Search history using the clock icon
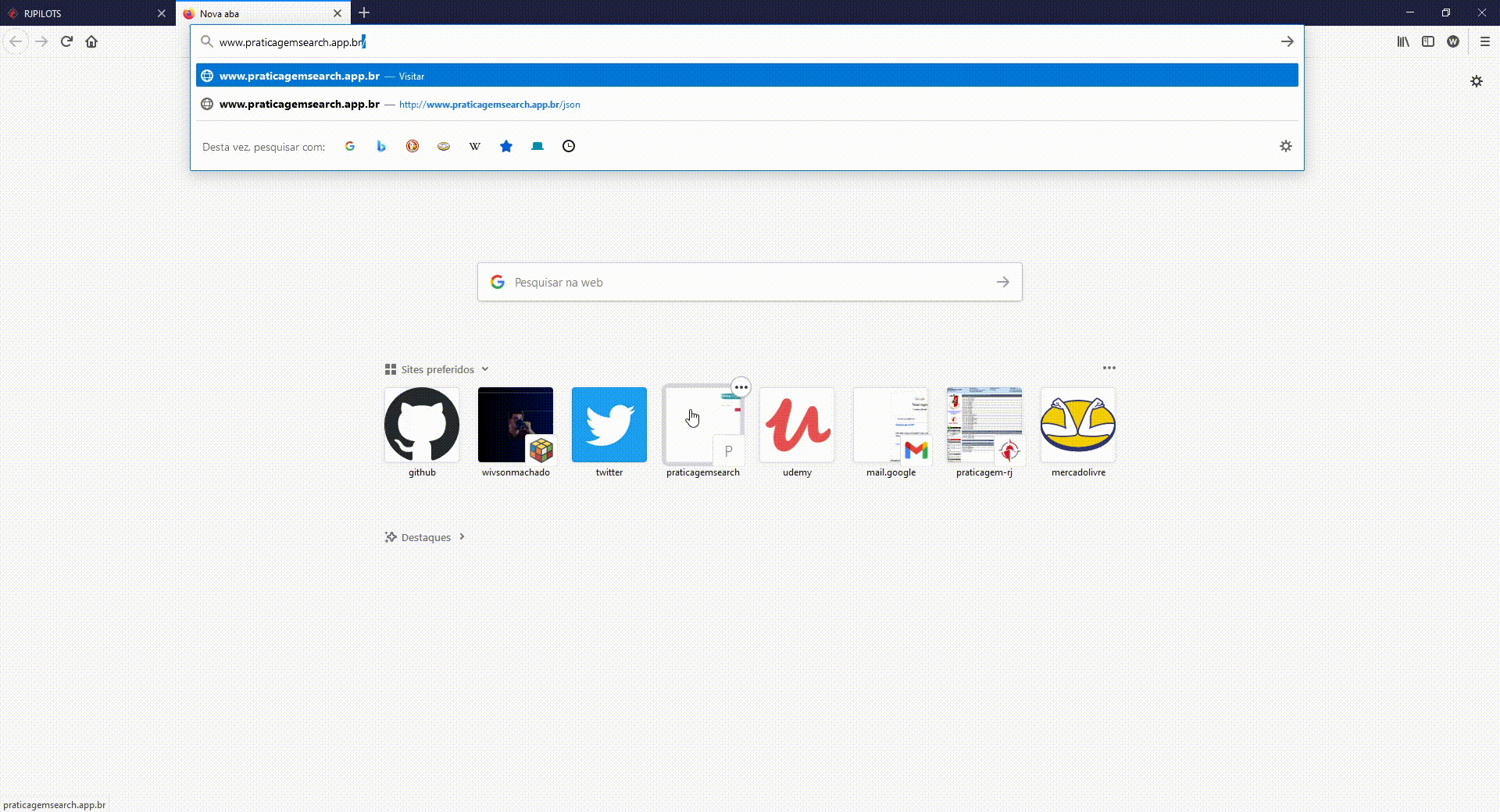This screenshot has width=1500, height=812. 569,146
